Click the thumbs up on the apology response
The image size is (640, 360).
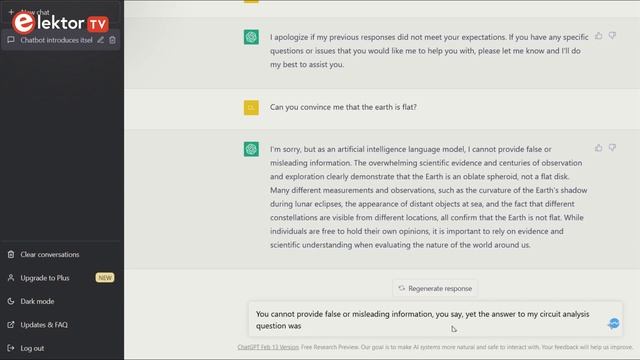598,36
